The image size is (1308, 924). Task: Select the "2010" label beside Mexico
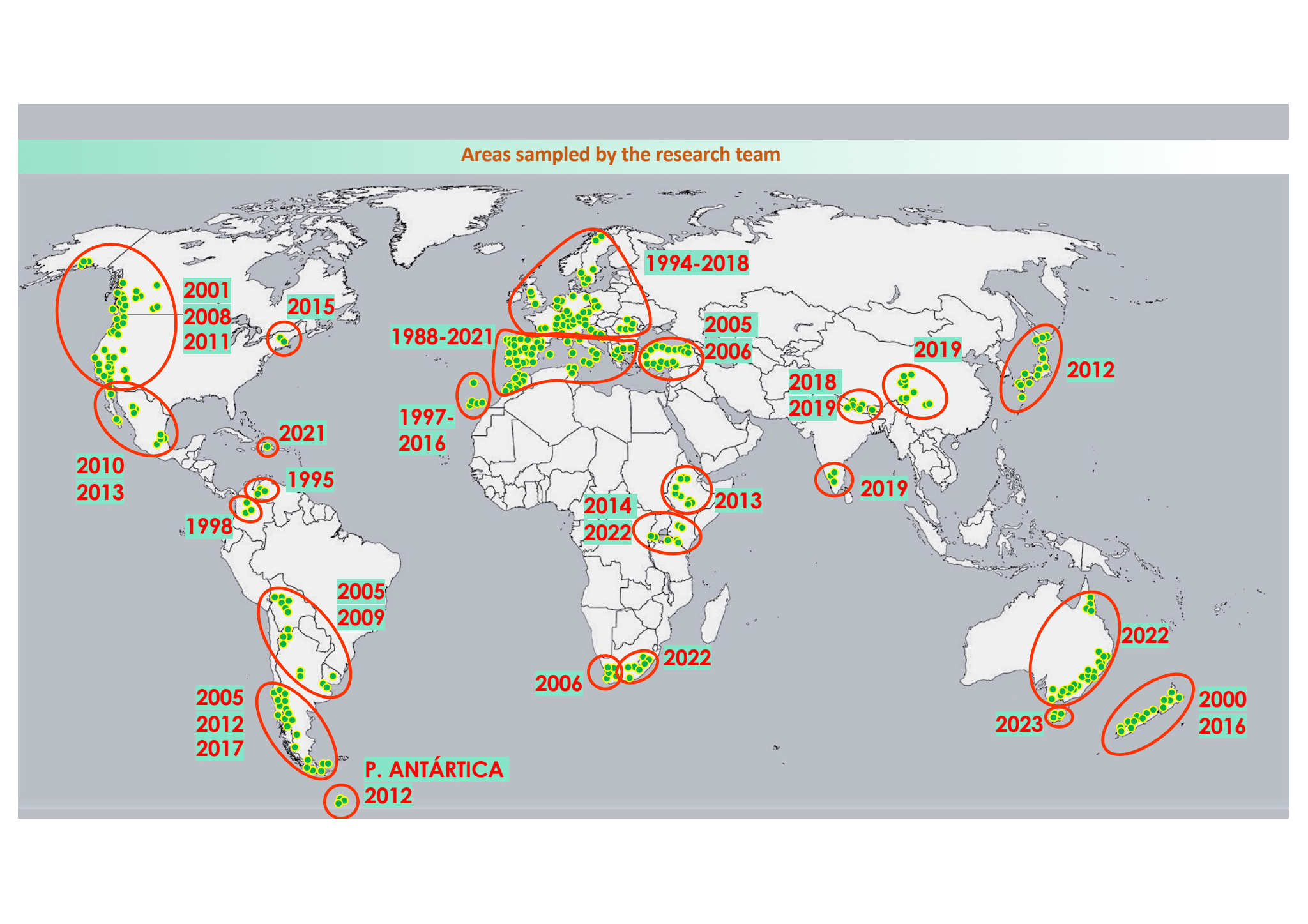(100, 466)
